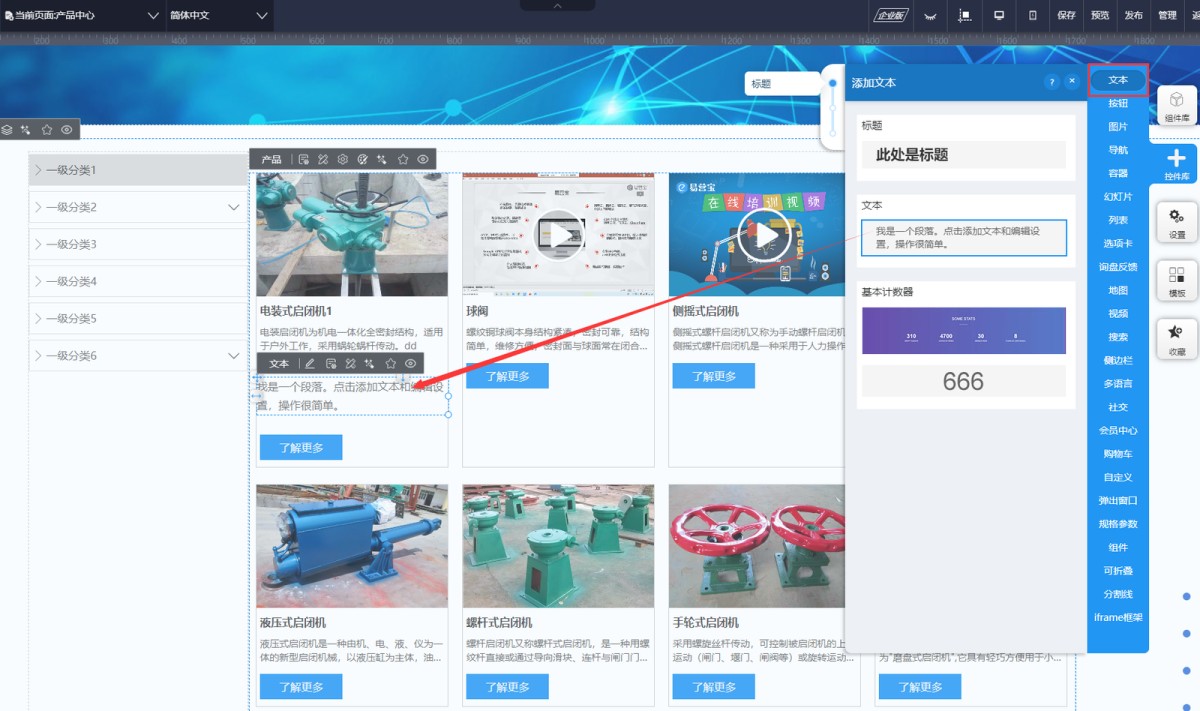
Task: Click 了解更多 under 球阀
Action: coord(507,376)
